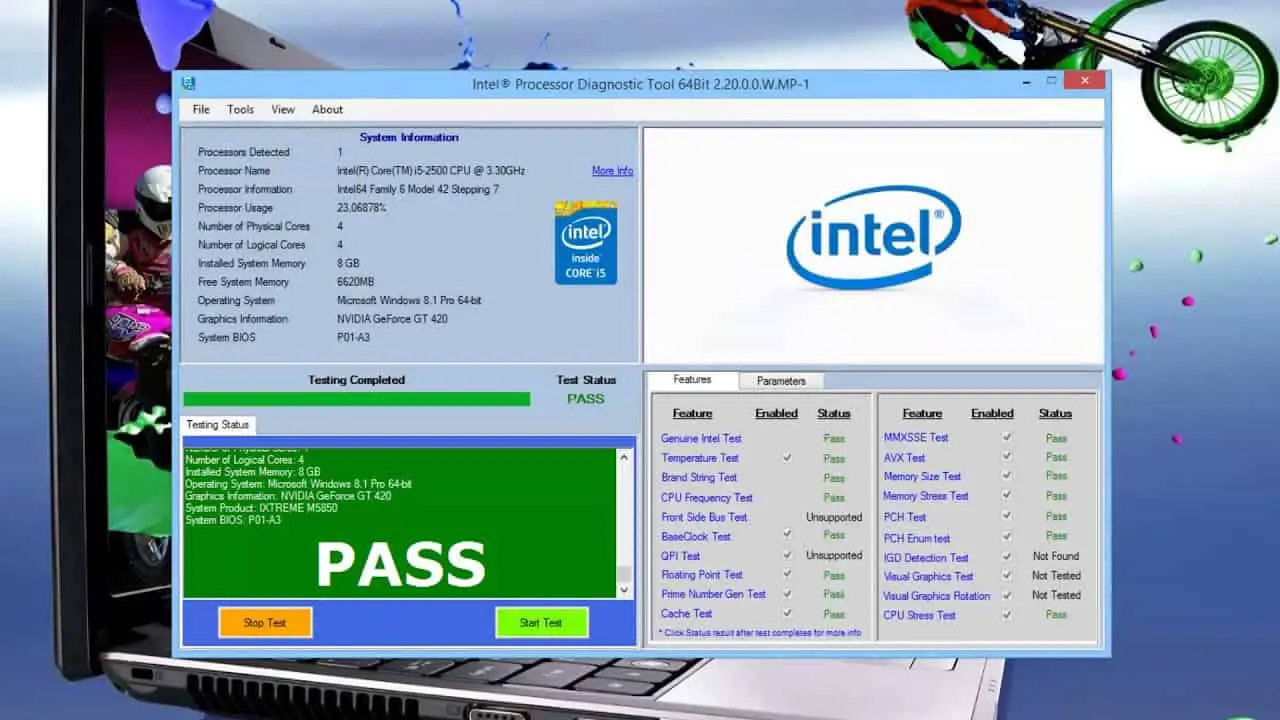
Task: Toggle the AVX Test checkbox
Action: click(x=1007, y=457)
